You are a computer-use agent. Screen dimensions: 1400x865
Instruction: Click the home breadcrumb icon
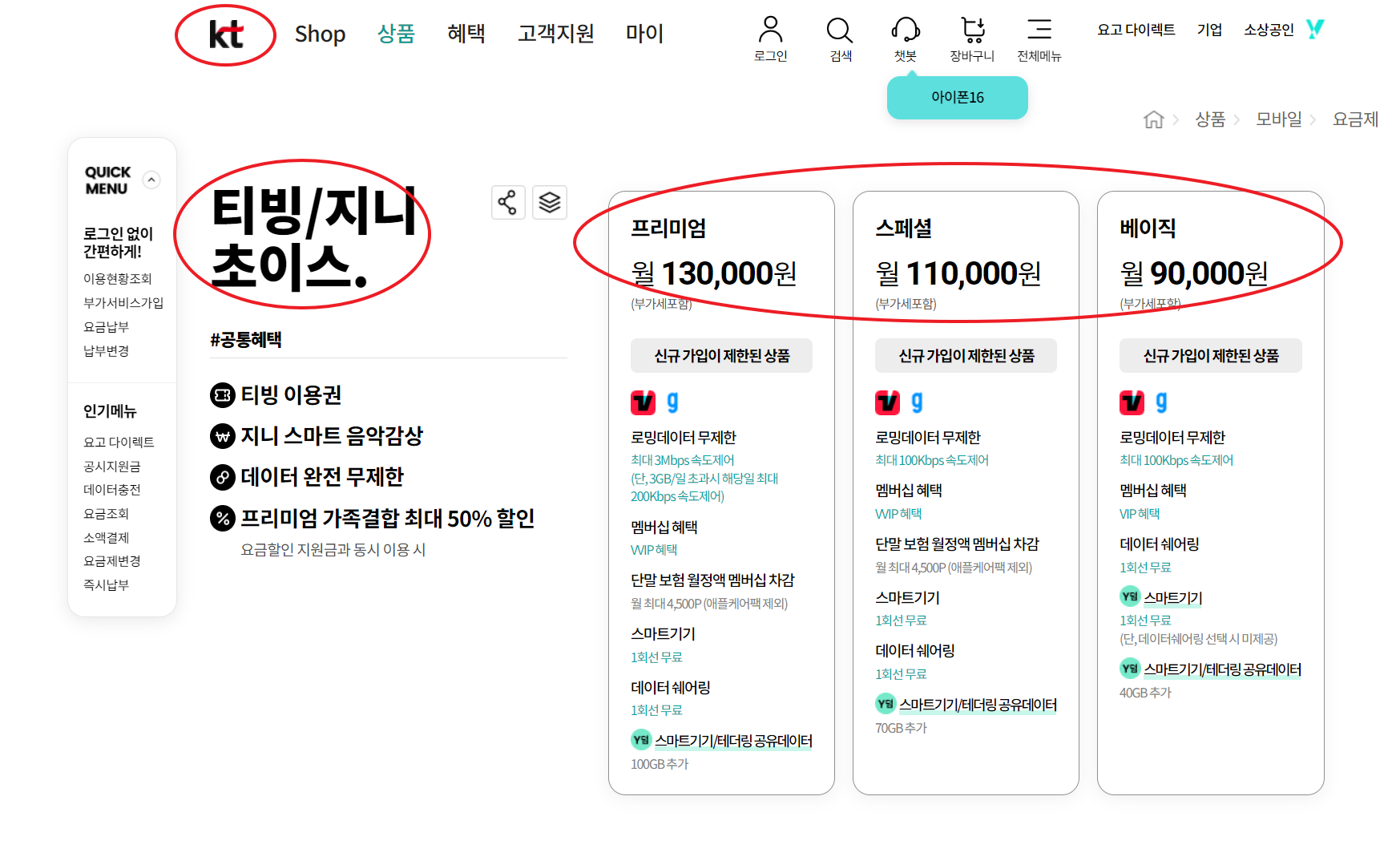[x=1153, y=119]
